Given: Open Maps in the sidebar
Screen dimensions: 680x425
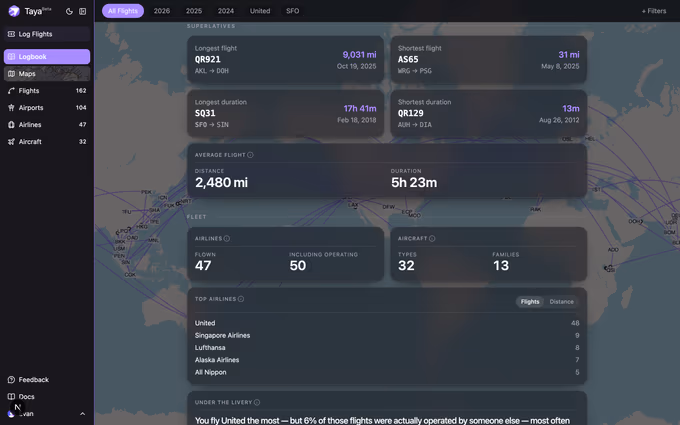Looking at the screenshot, I should pos(47,74).
